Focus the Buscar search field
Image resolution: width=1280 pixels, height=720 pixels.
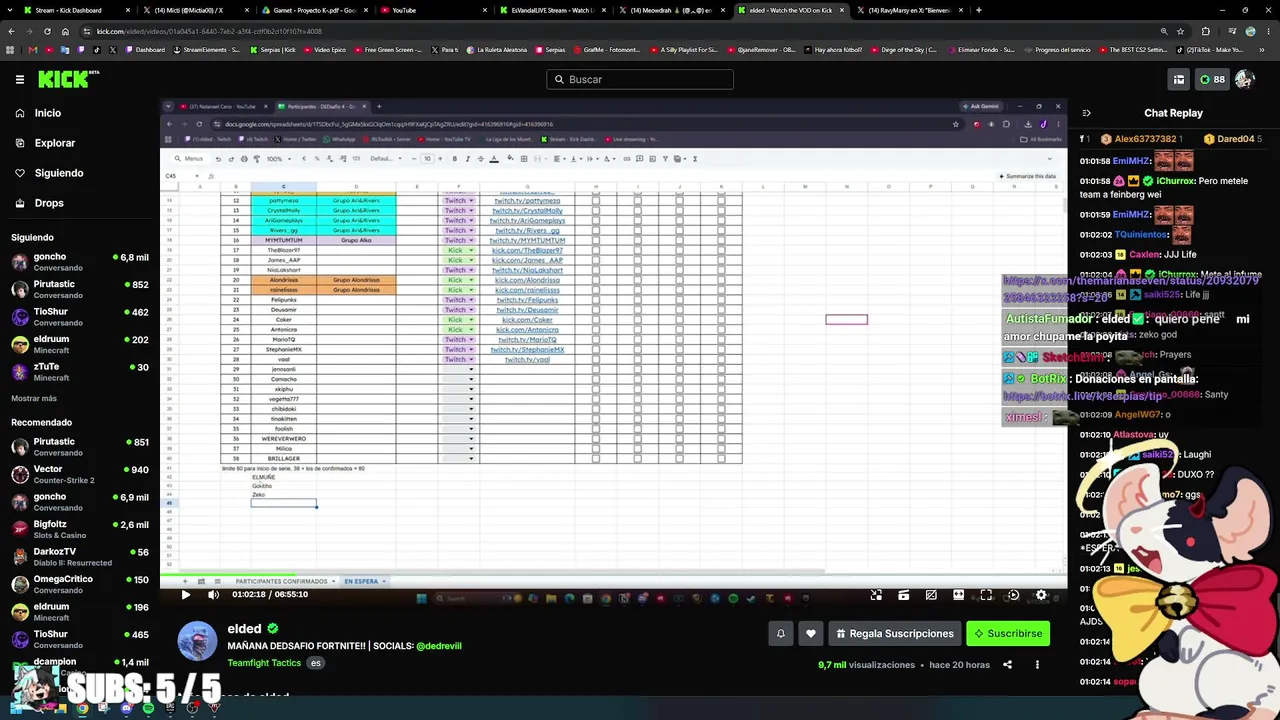640,79
